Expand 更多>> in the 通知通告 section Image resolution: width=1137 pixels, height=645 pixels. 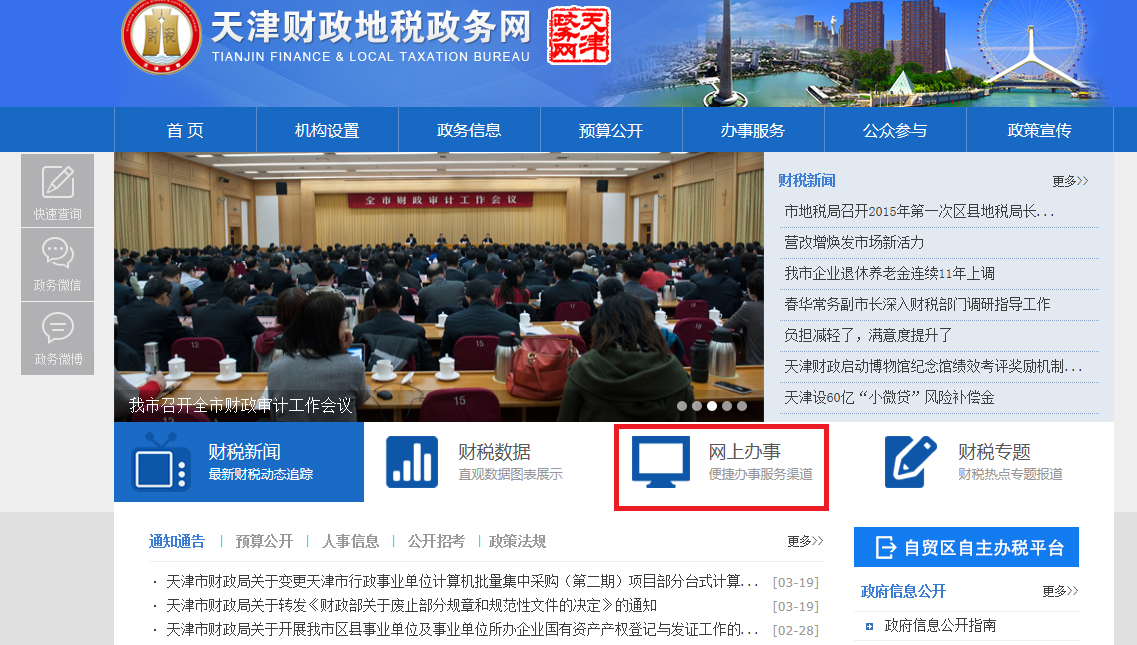click(x=805, y=541)
